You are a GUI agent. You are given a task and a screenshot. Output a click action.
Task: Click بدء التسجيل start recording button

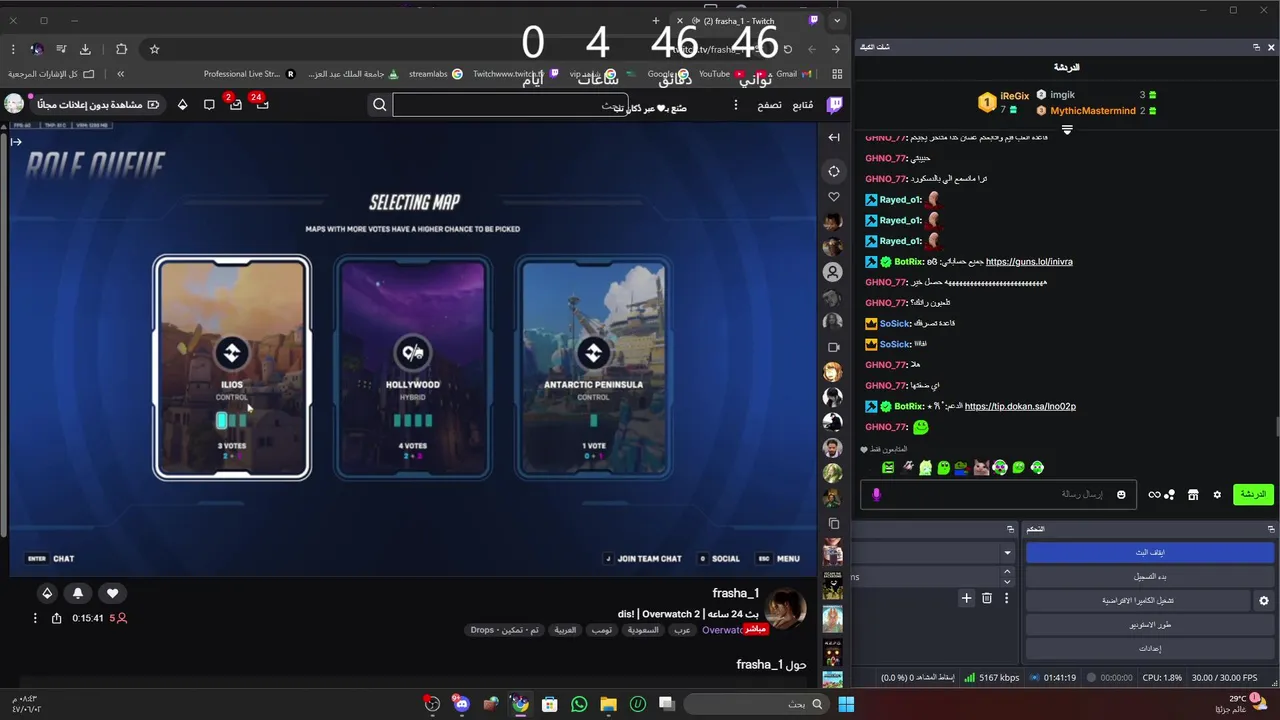1150,577
